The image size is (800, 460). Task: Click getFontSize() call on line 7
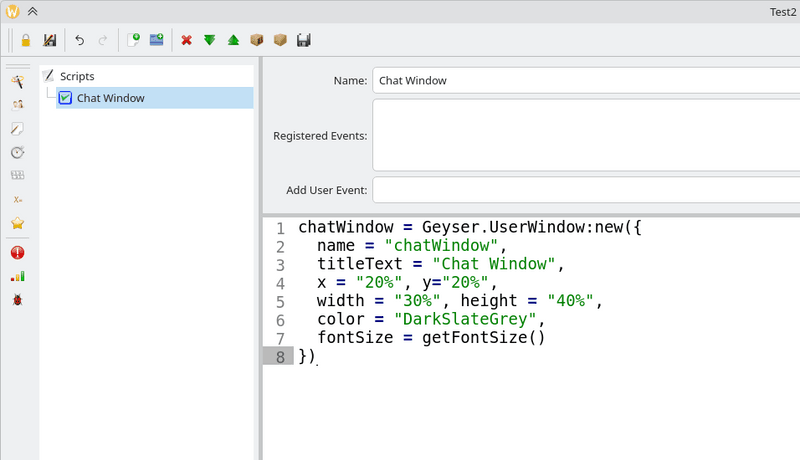click(484, 337)
